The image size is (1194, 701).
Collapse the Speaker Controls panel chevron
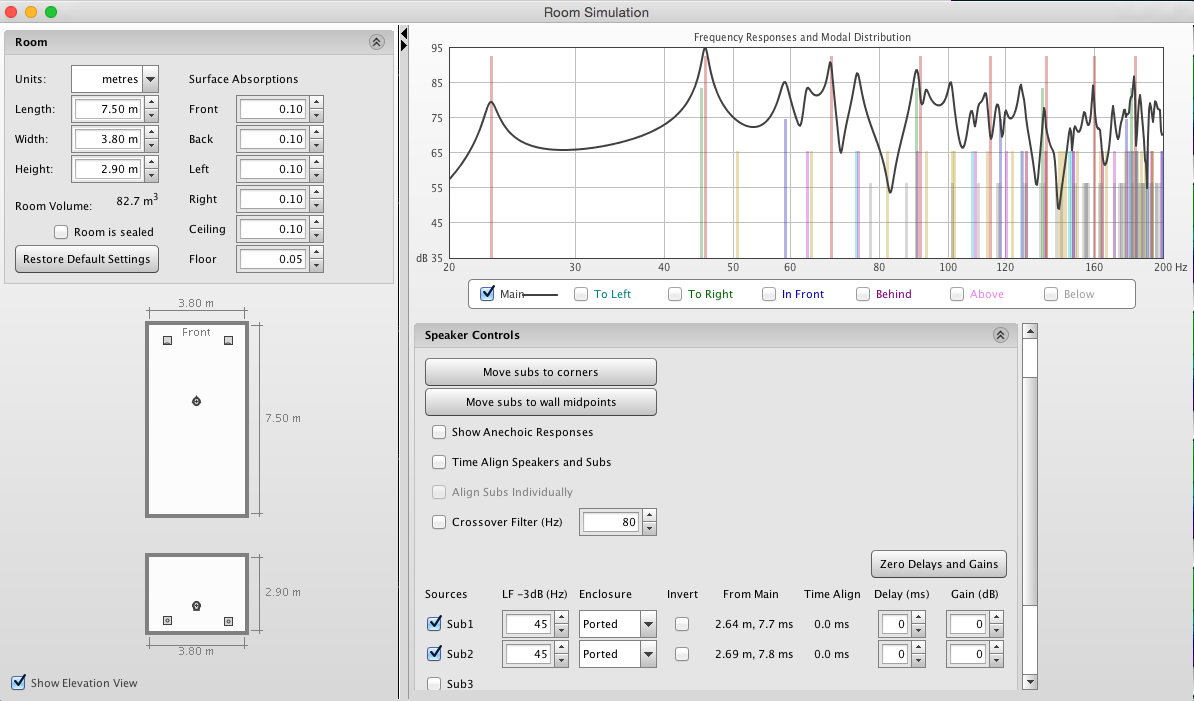1000,336
